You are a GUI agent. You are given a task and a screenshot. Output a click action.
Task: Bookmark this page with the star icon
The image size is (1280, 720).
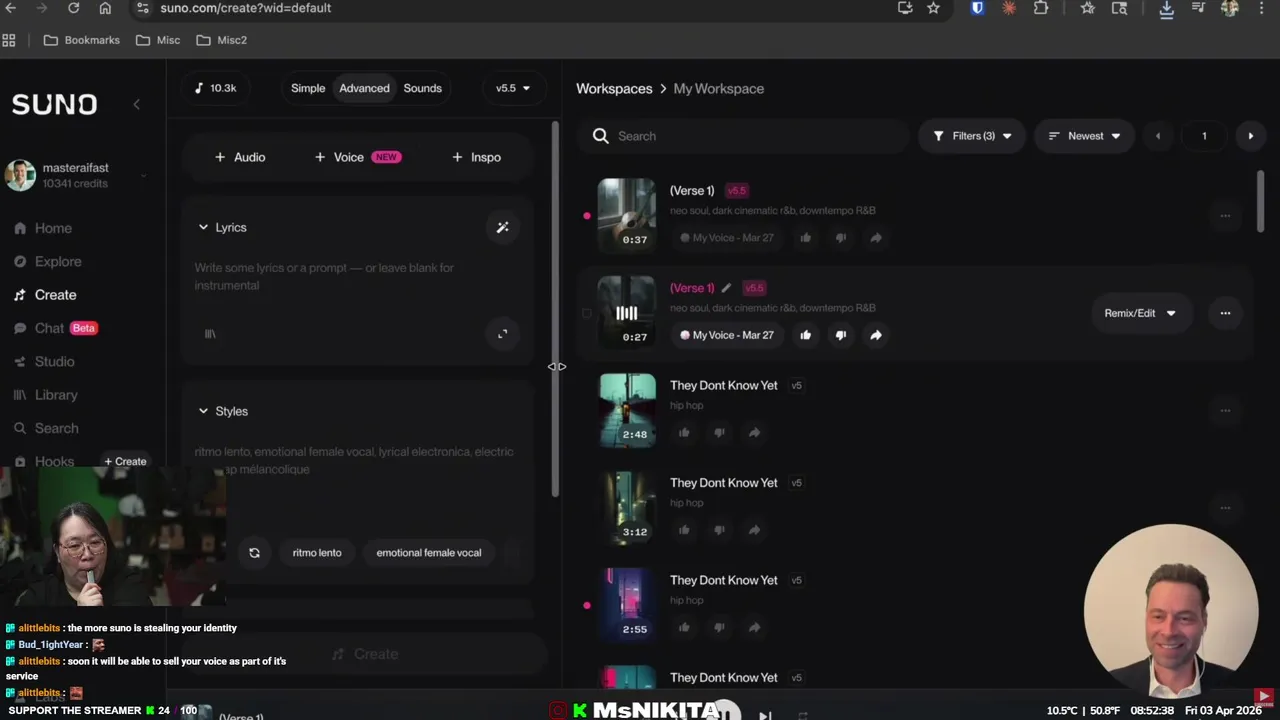point(933,8)
